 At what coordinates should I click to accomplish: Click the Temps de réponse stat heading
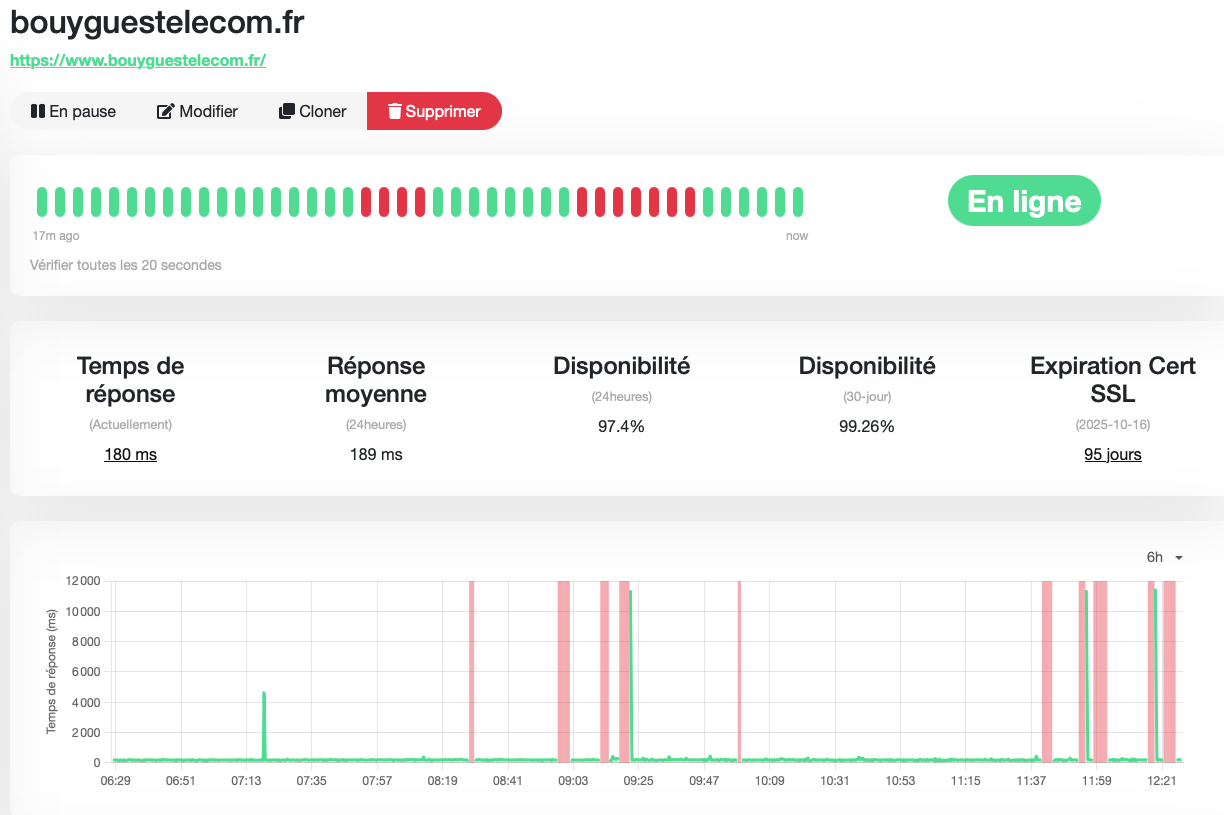pyautogui.click(x=130, y=380)
